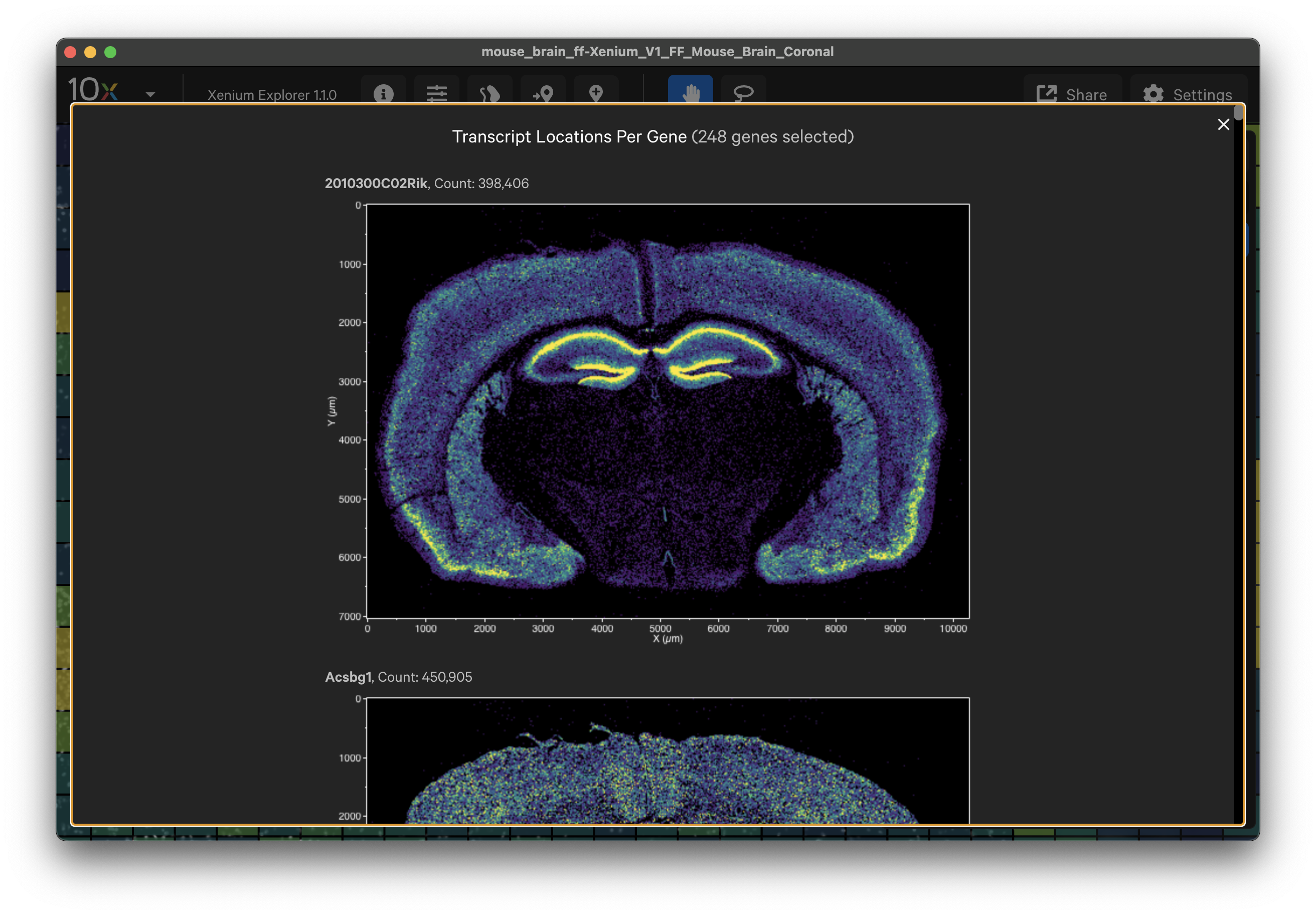Click the Xenium Explorer 1.1.0 label

272,95
